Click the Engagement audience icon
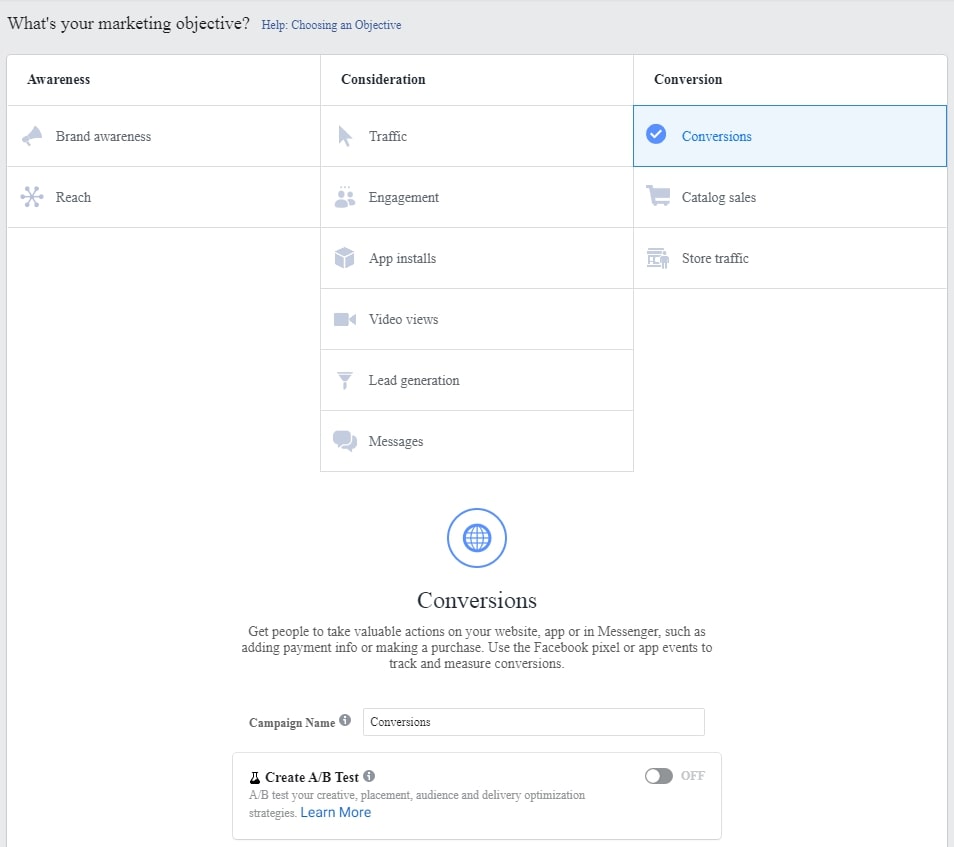 (345, 197)
